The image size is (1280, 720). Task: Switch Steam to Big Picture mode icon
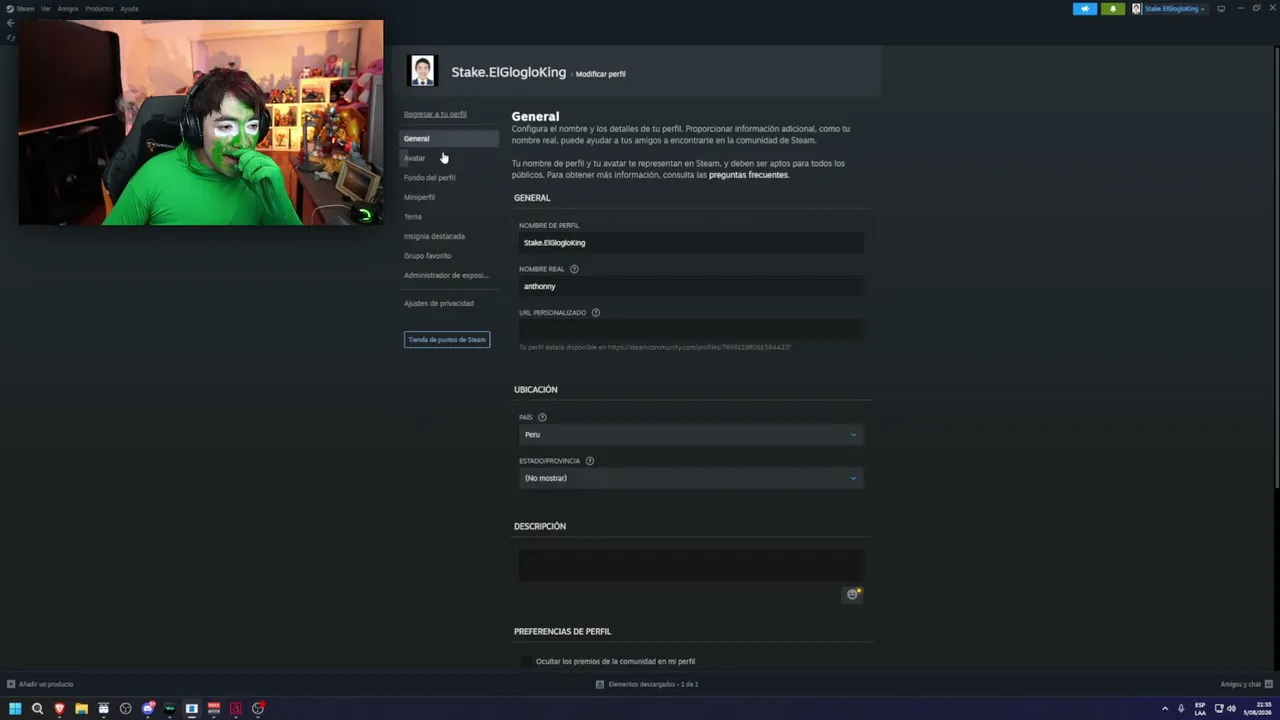pos(1221,9)
